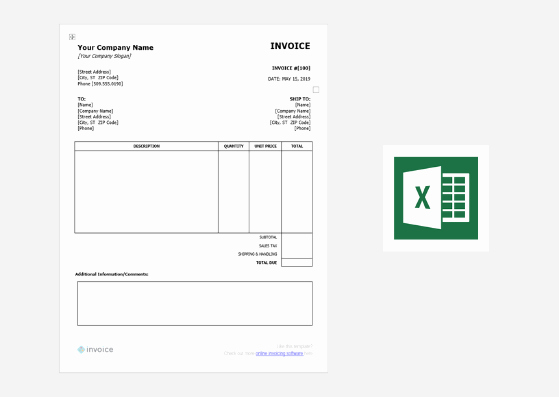The height and width of the screenshot is (397, 559).
Task: Select the TOTAL column header
Action: (x=297, y=146)
